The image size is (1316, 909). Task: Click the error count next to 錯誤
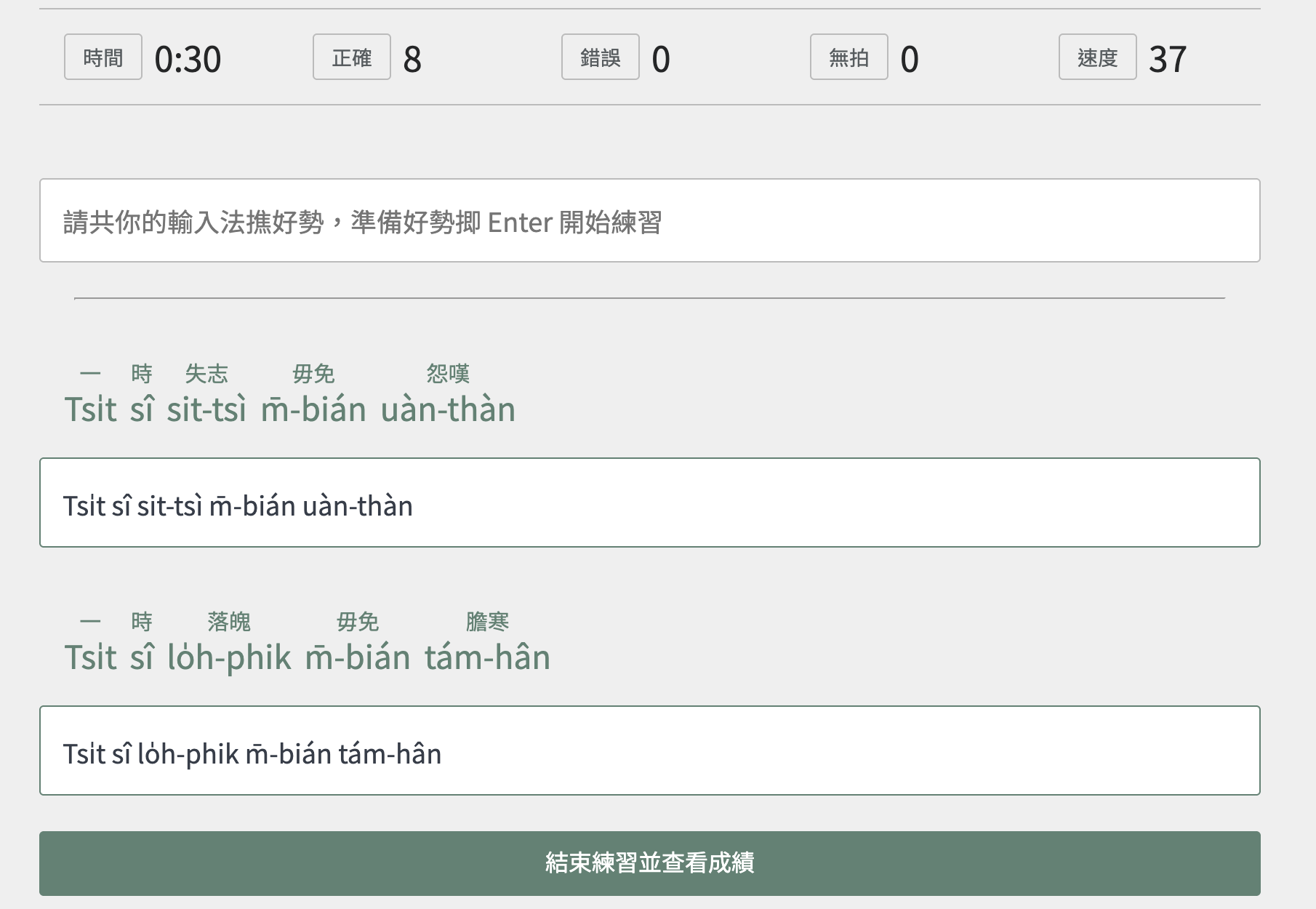661,60
